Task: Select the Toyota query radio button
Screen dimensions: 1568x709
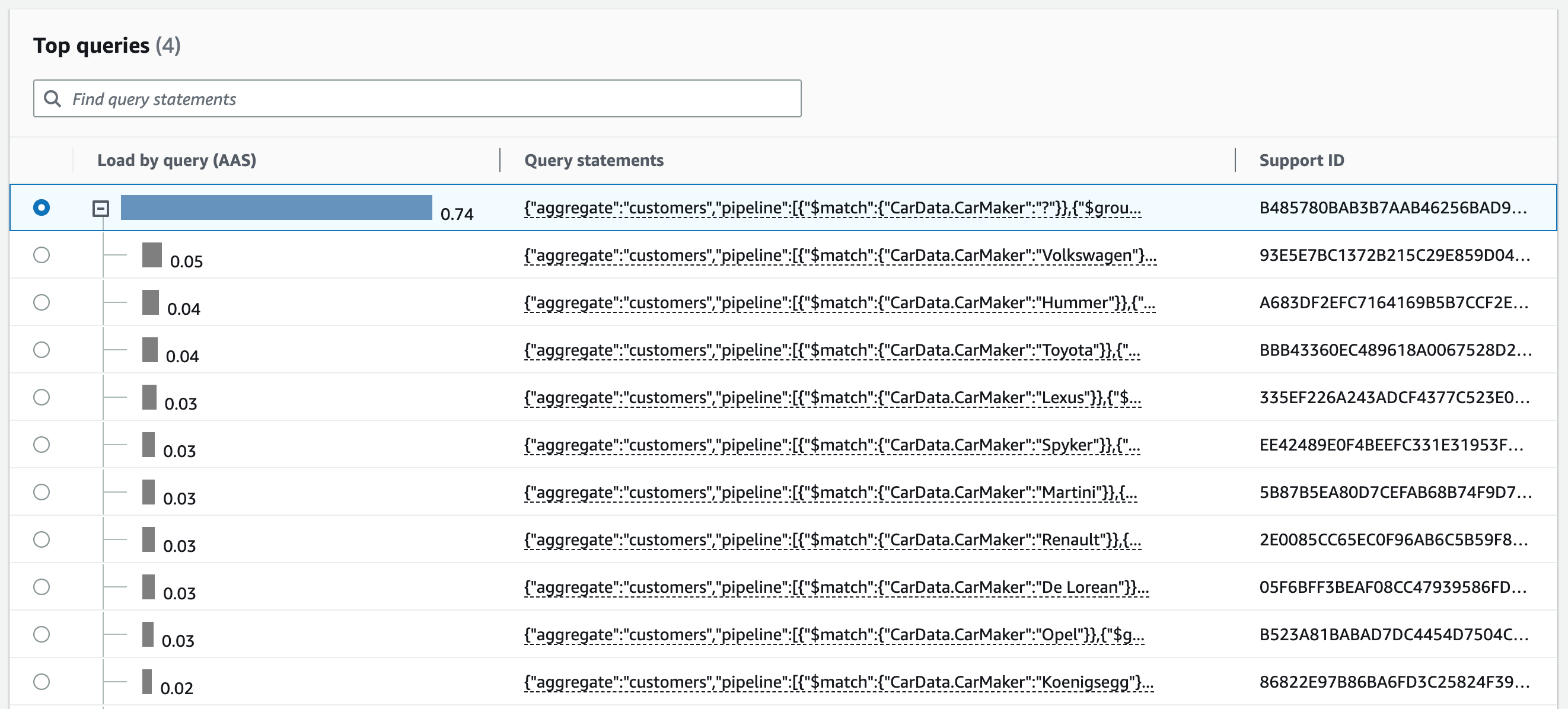Action: click(42, 350)
